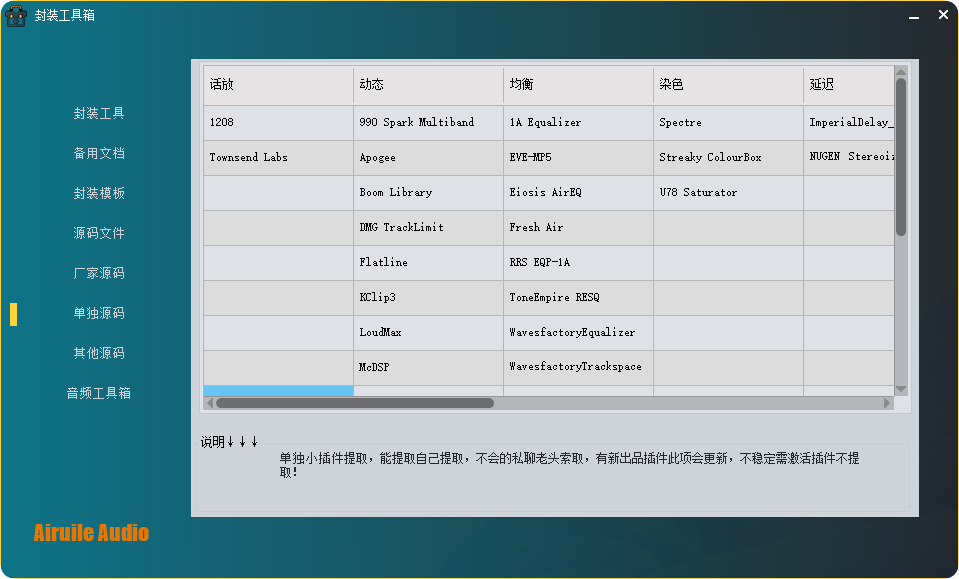Click the vertical scrollbar down arrow
959x579 pixels.
click(901, 389)
